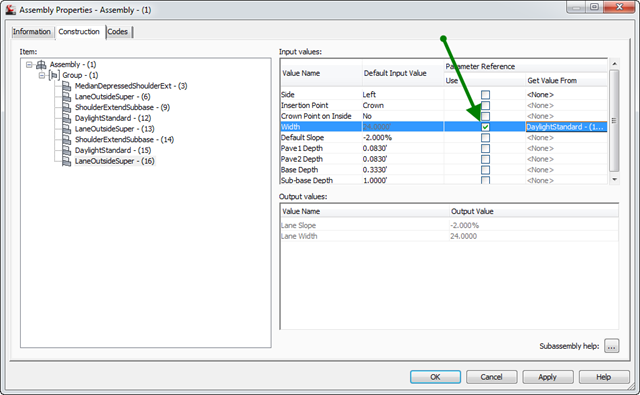640x395 pixels.
Task: Collapse the Group - (1) tree node
Action: pos(42,75)
